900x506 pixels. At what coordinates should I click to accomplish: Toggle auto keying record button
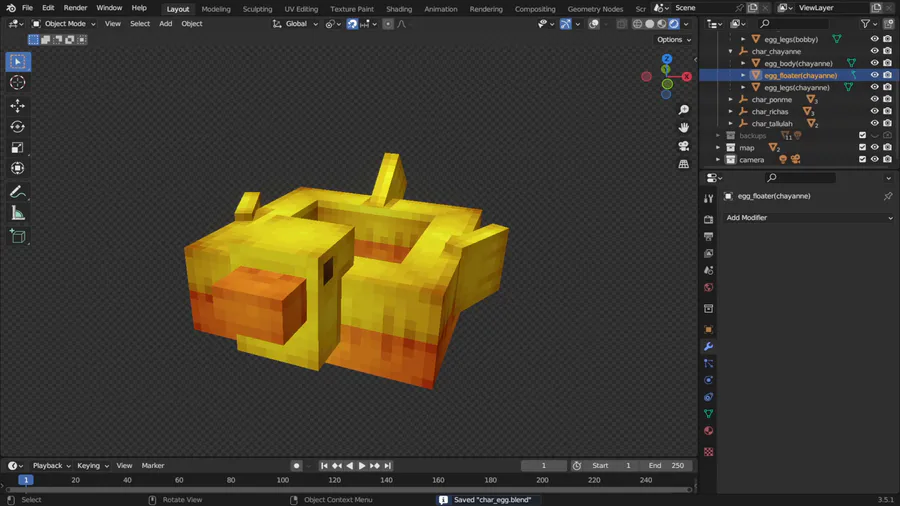296,466
